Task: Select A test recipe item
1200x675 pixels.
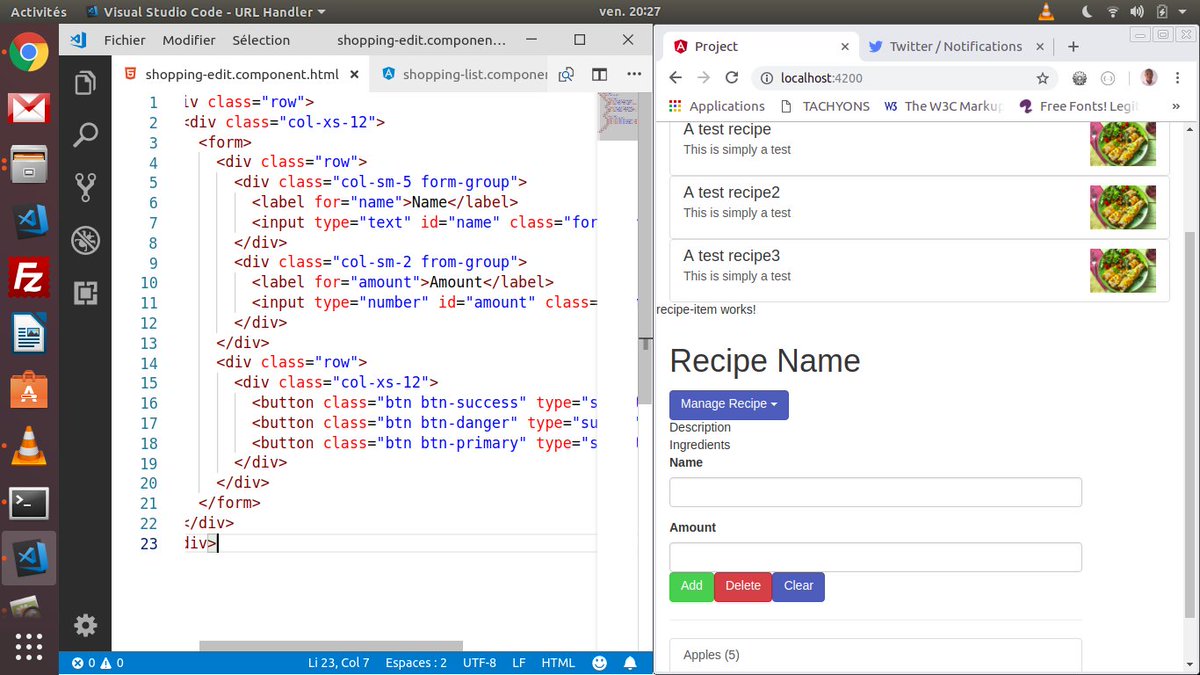Action: pos(919,148)
